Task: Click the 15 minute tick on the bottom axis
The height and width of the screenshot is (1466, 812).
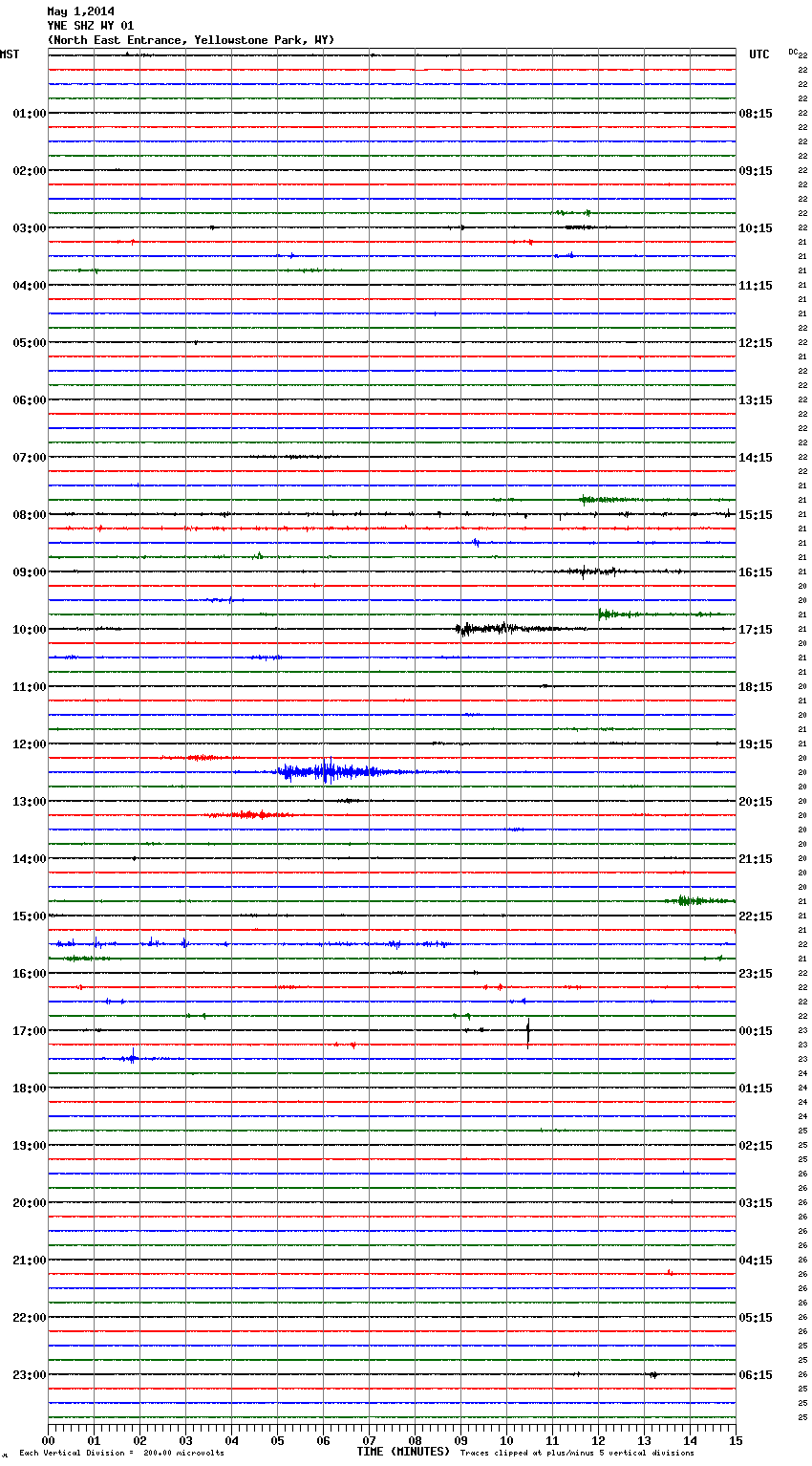Action: click(736, 1440)
